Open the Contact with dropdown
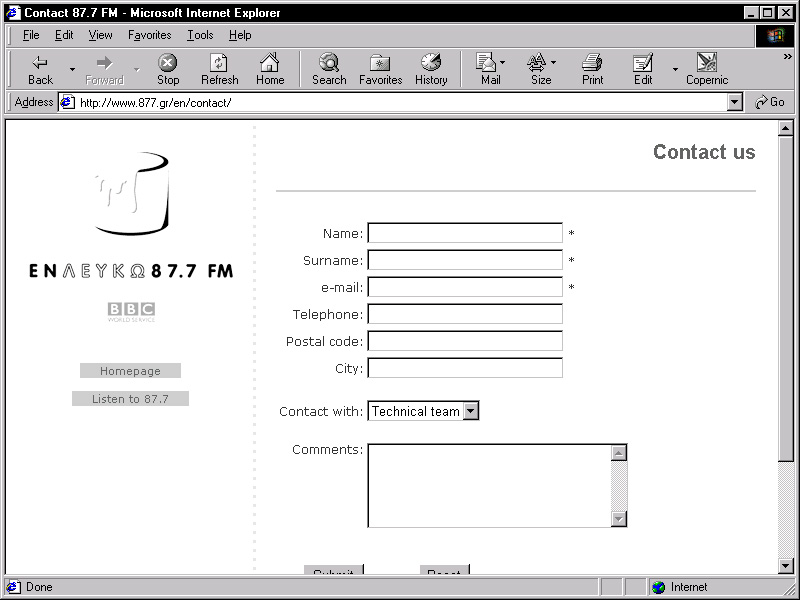Image resolution: width=800 pixels, height=600 pixels. tap(423, 411)
